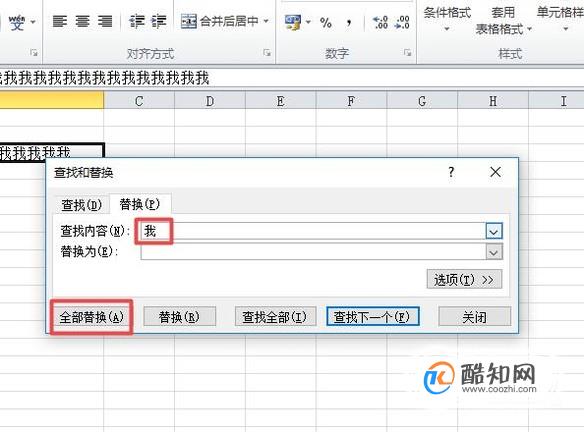Viewport: 584px width, 432px height.
Task: Expand the 合并后居中 dropdown arrow
Action: pyautogui.click(x=266, y=21)
